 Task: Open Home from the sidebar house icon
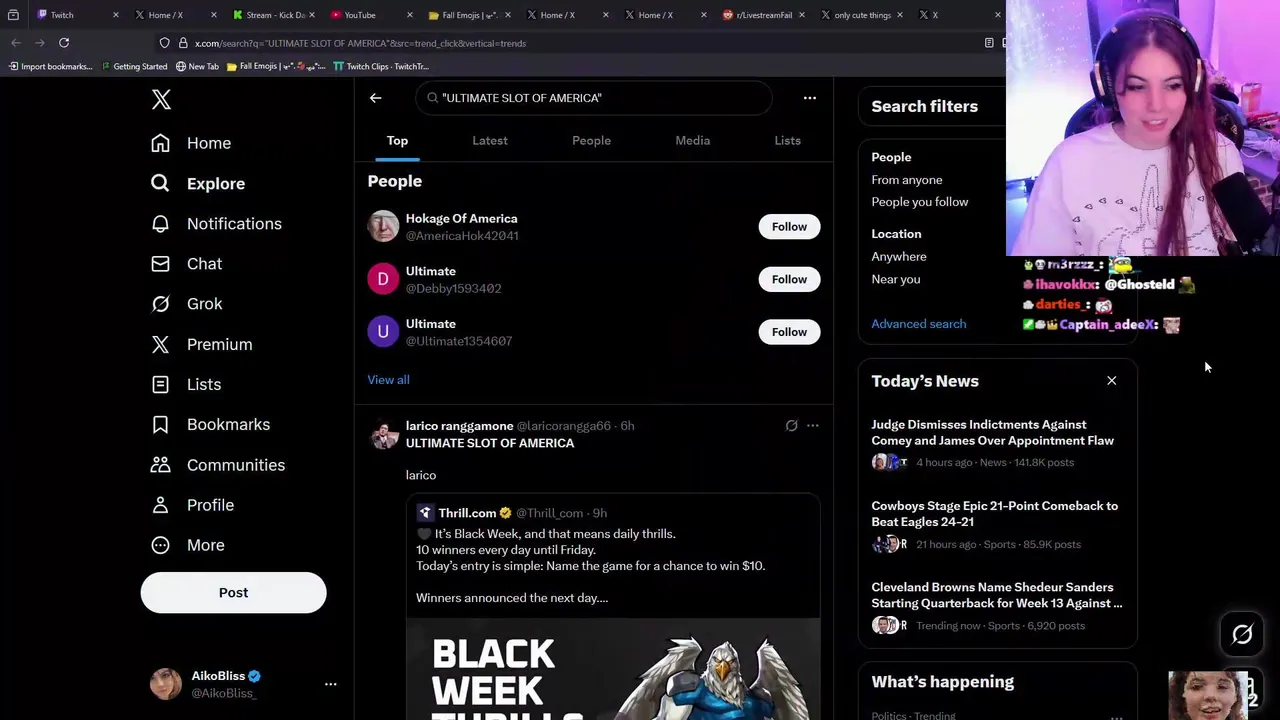click(160, 143)
